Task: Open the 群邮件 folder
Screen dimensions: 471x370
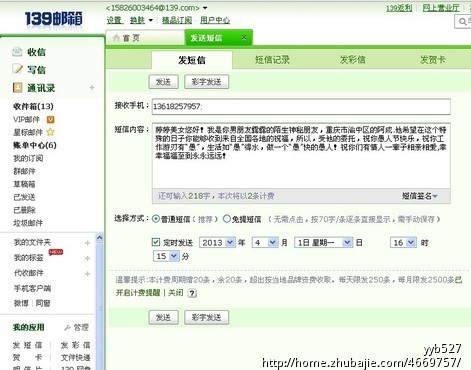Action: tap(24, 171)
